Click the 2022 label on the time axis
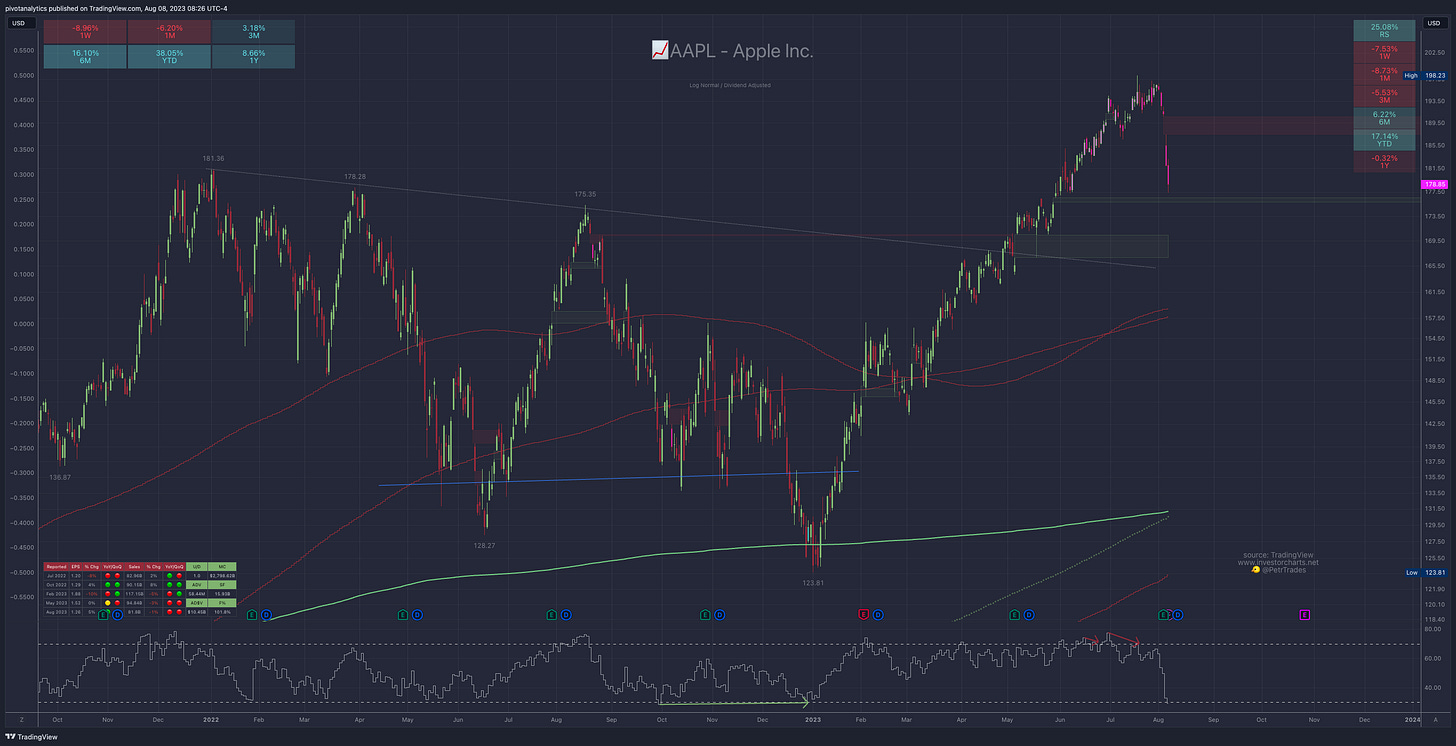Screen dimensions: 1456x746 tap(211, 719)
